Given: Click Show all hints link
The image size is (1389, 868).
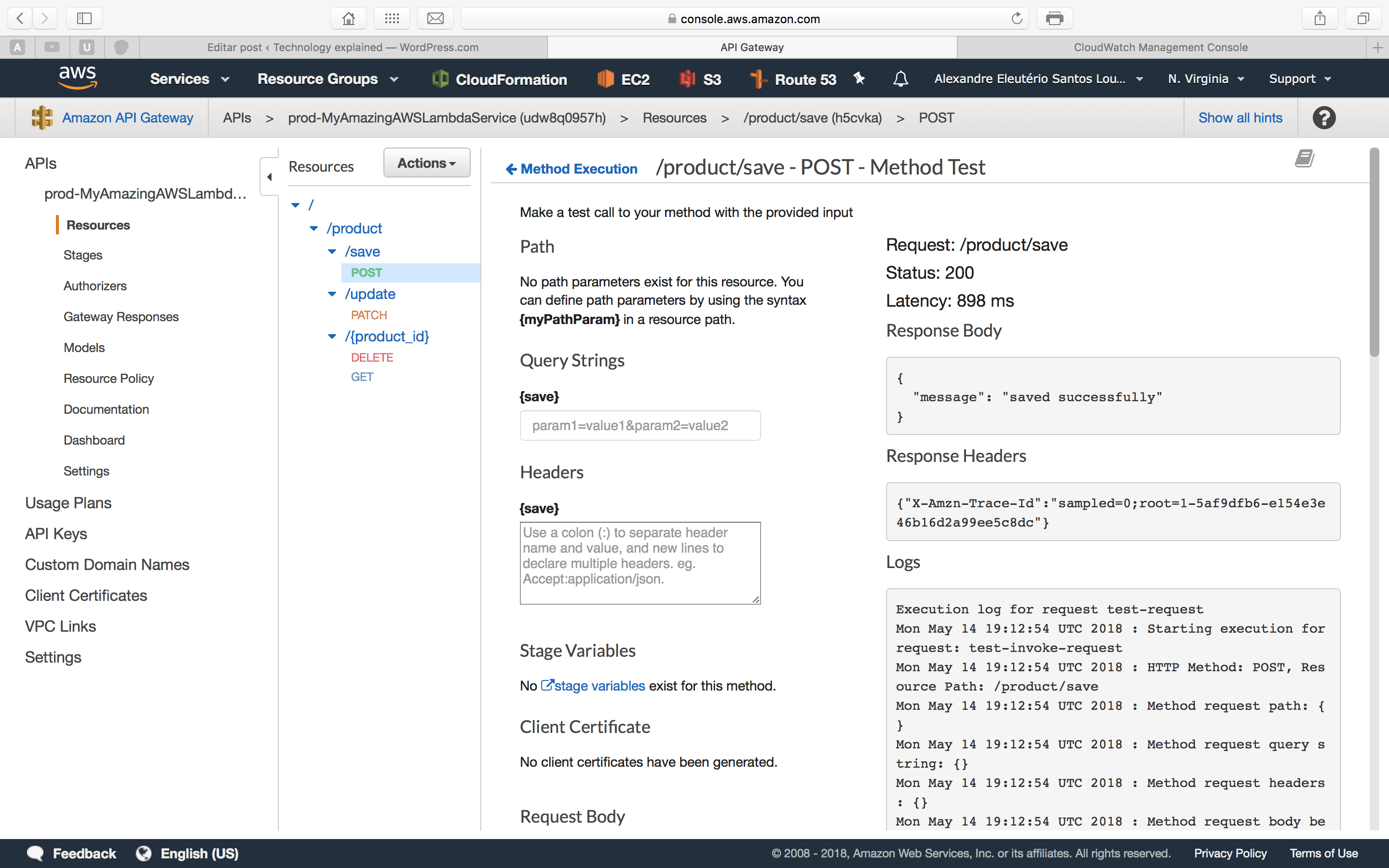Looking at the screenshot, I should (1240, 118).
